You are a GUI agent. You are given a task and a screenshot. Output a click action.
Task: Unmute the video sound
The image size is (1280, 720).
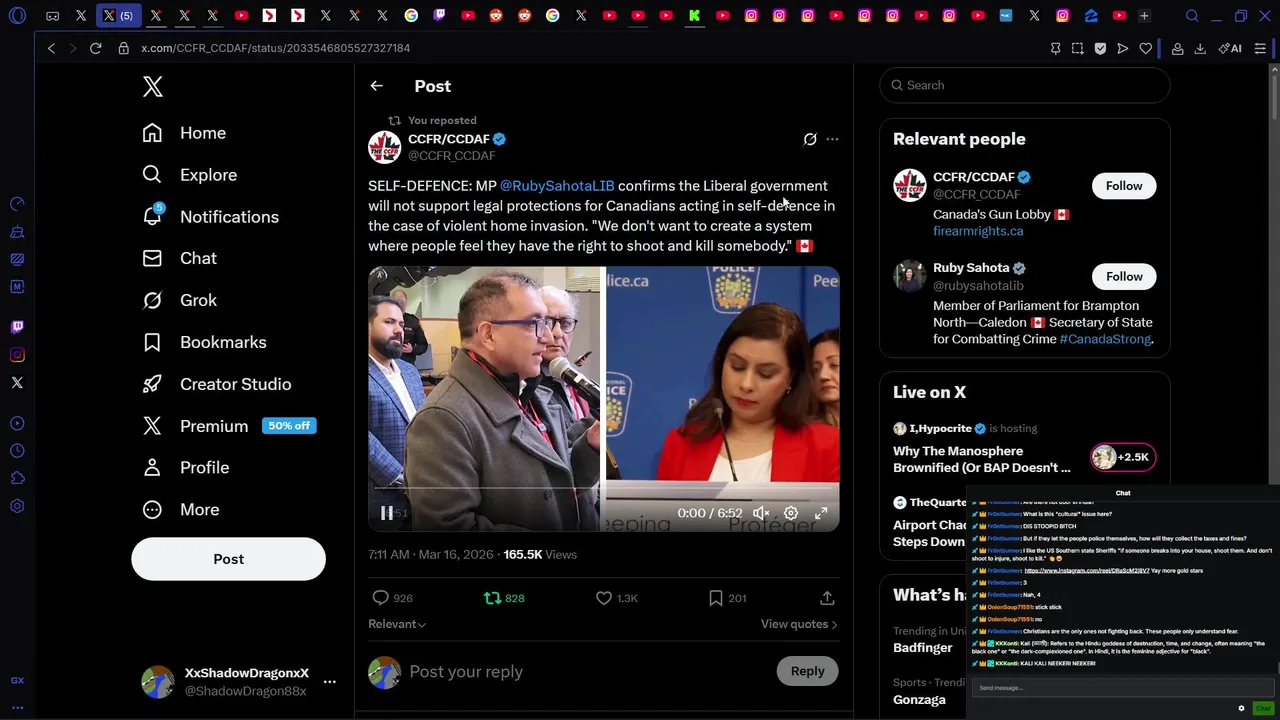click(761, 513)
